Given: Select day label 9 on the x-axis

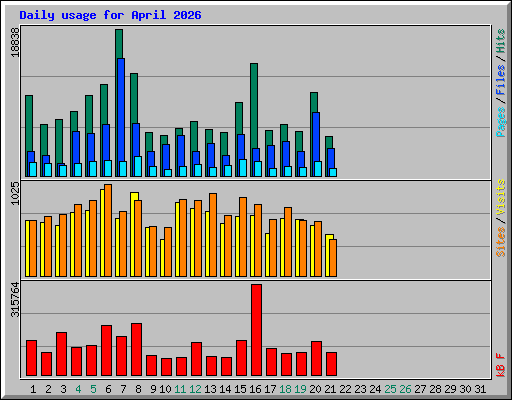Looking at the screenshot, I should point(153,389).
